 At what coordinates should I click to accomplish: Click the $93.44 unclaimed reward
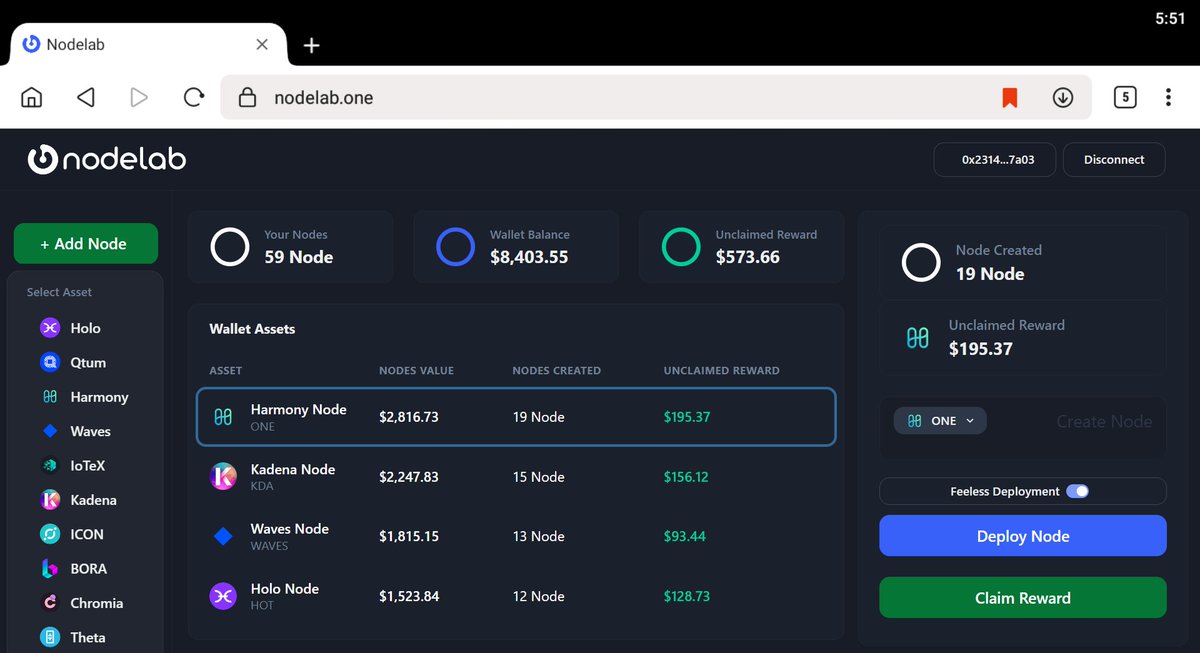pyautogui.click(x=685, y=536)
